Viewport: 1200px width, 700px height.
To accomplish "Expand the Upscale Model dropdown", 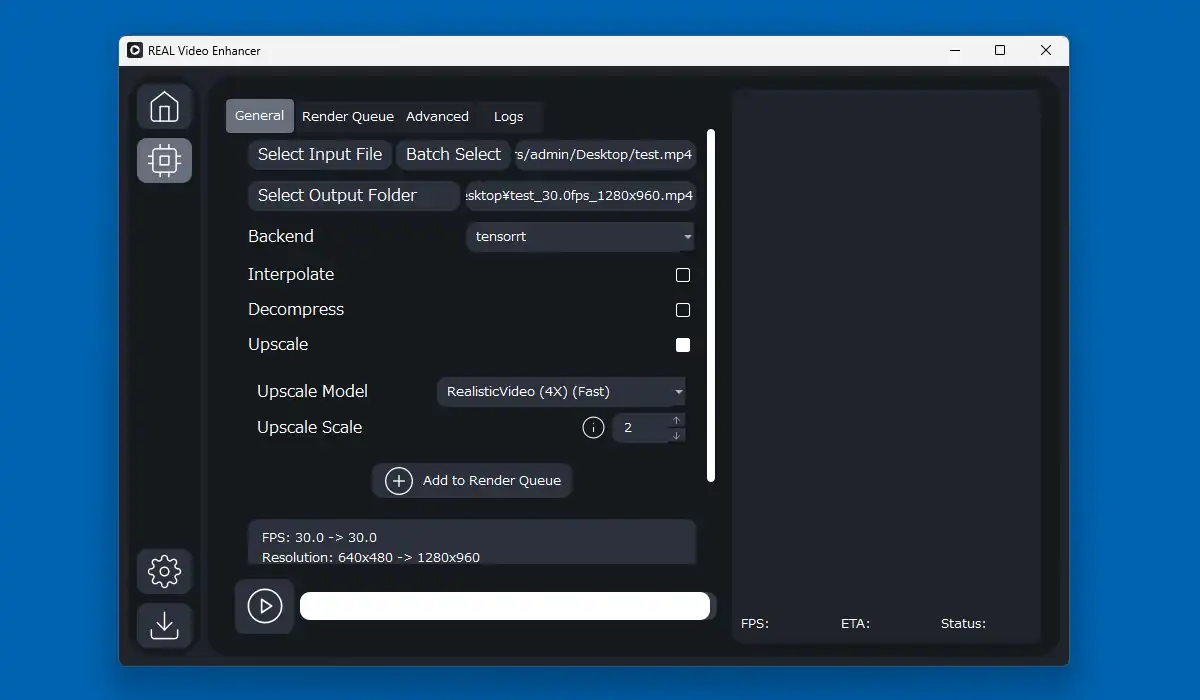I will pyautogui.click(x=561, y=392).
